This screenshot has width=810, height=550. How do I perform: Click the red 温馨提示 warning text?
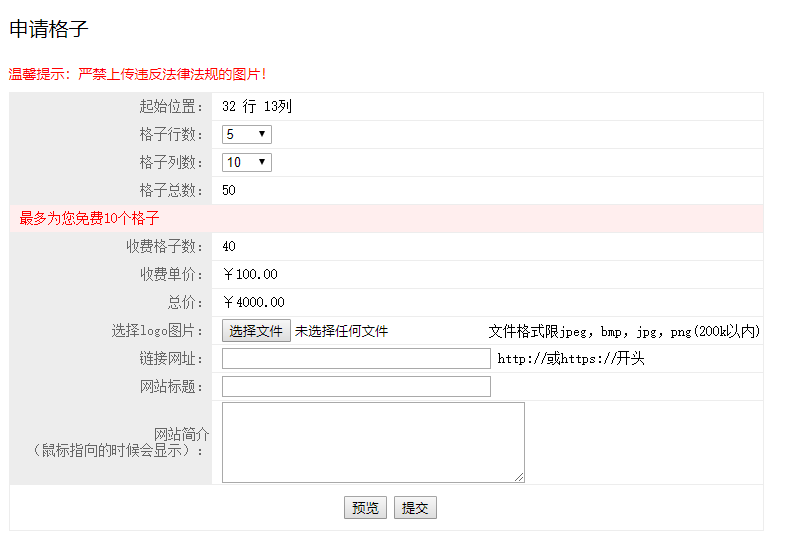137,74
